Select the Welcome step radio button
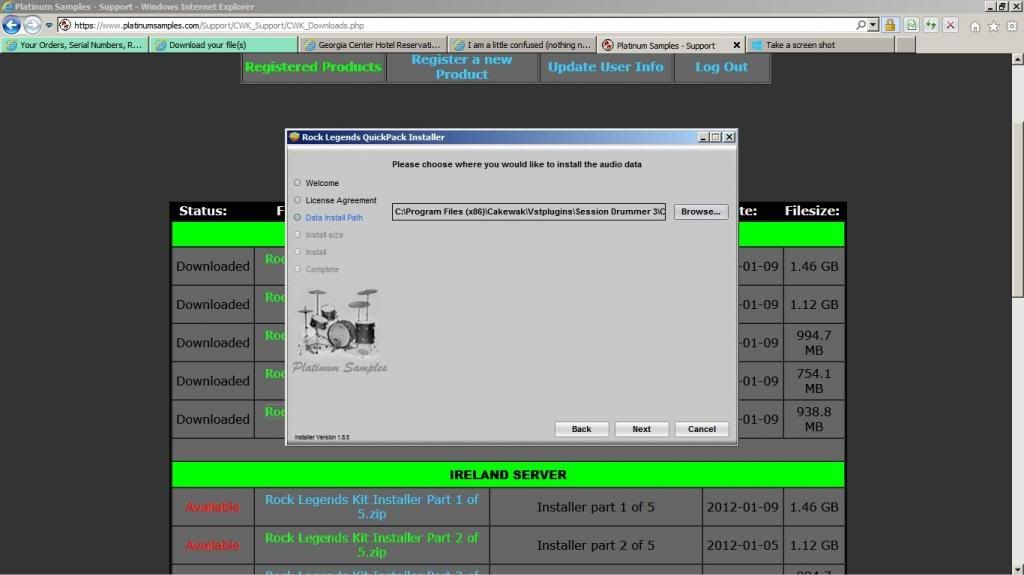This screenshot has width=1024, height=575. pyautogui.click(x=297, y=183)
